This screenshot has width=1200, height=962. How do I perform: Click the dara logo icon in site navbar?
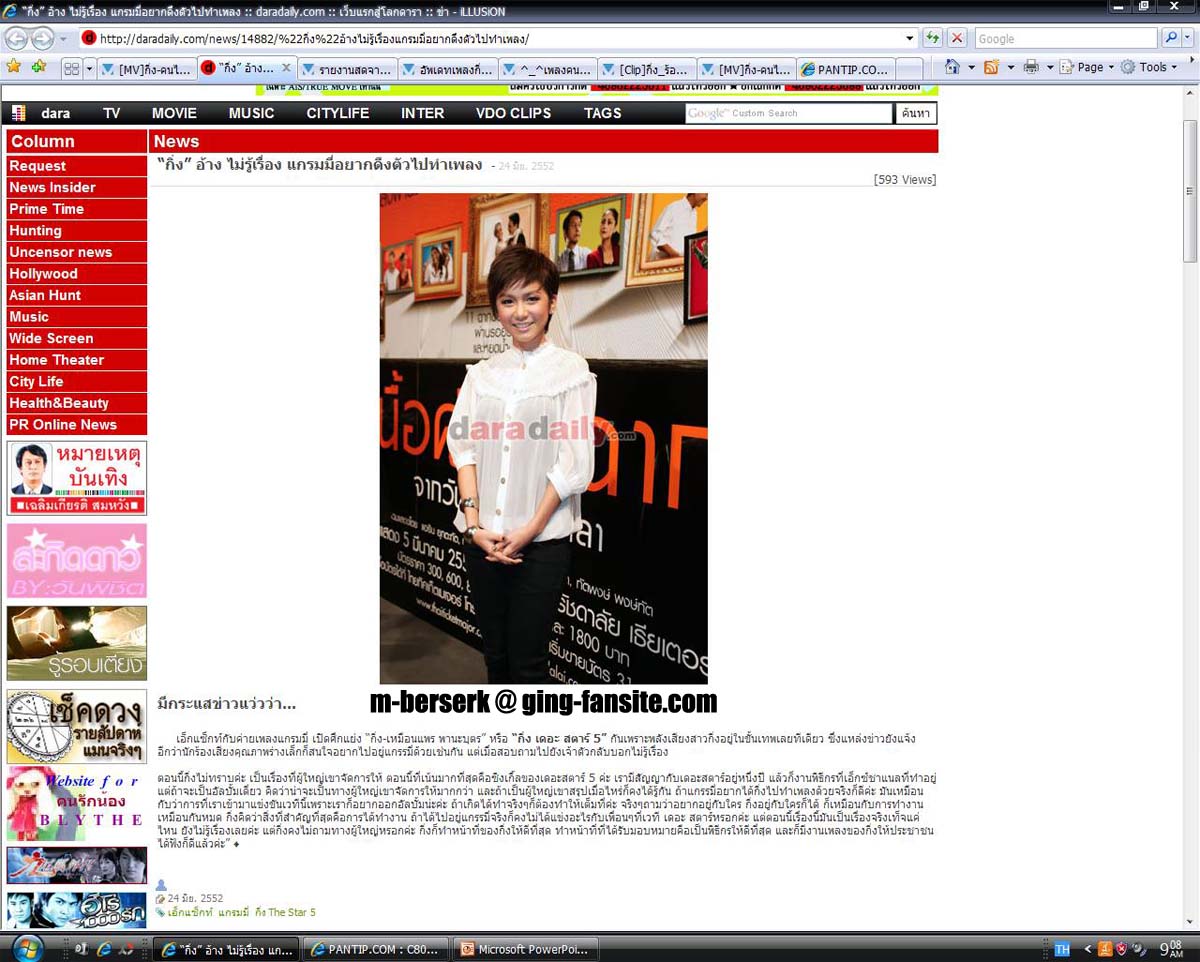[18, 113]
